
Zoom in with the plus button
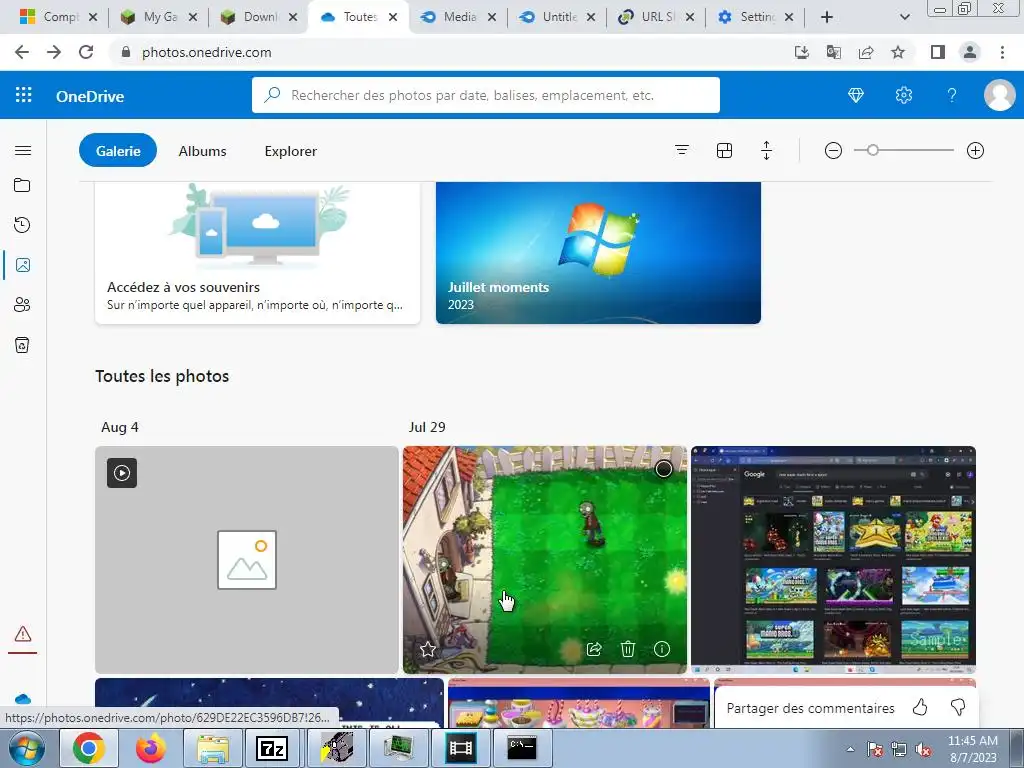click(975, 151)
